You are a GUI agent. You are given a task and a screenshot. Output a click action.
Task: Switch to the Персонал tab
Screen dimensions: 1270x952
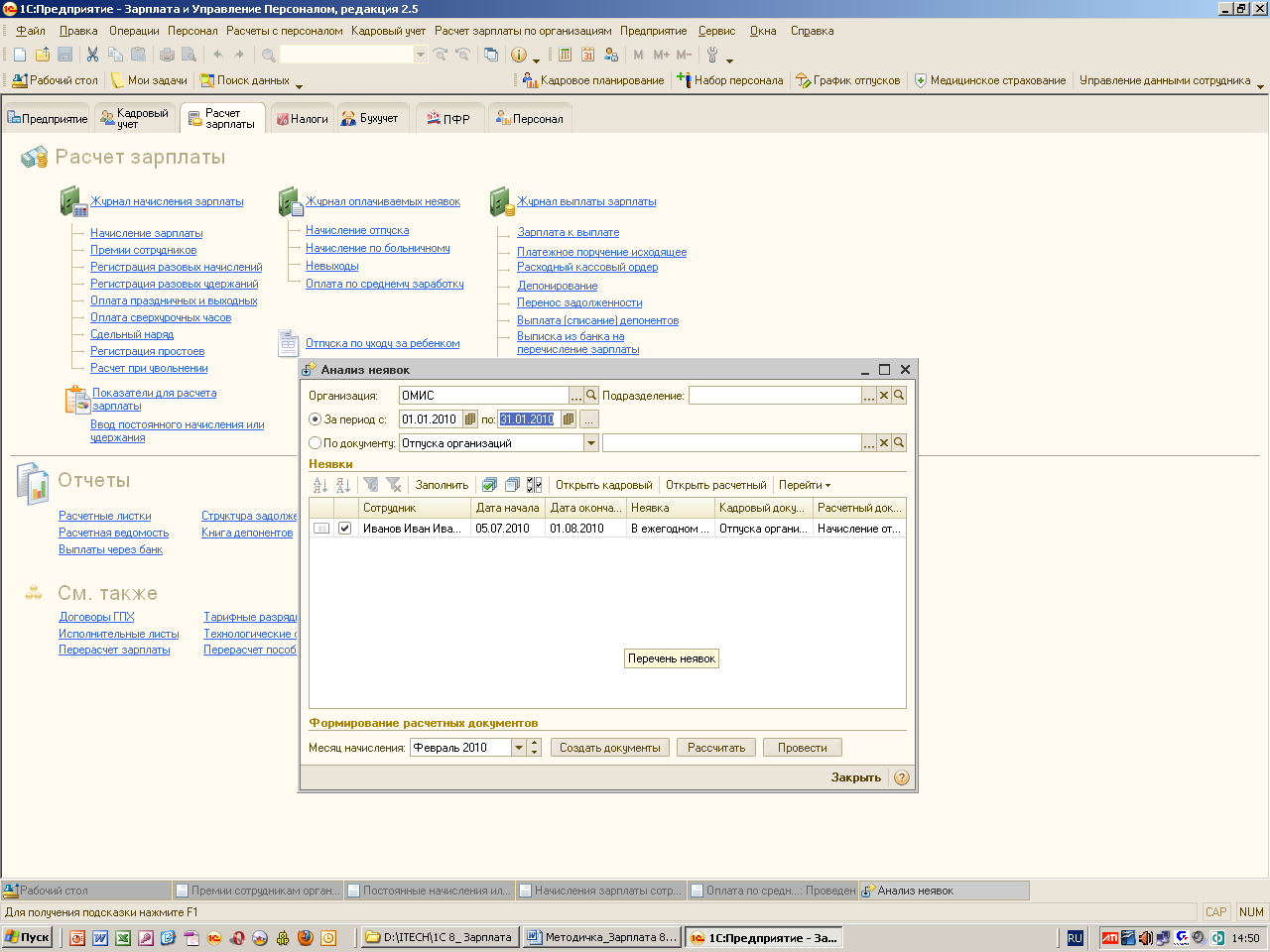pyautogui.click(x=530, y=118)
